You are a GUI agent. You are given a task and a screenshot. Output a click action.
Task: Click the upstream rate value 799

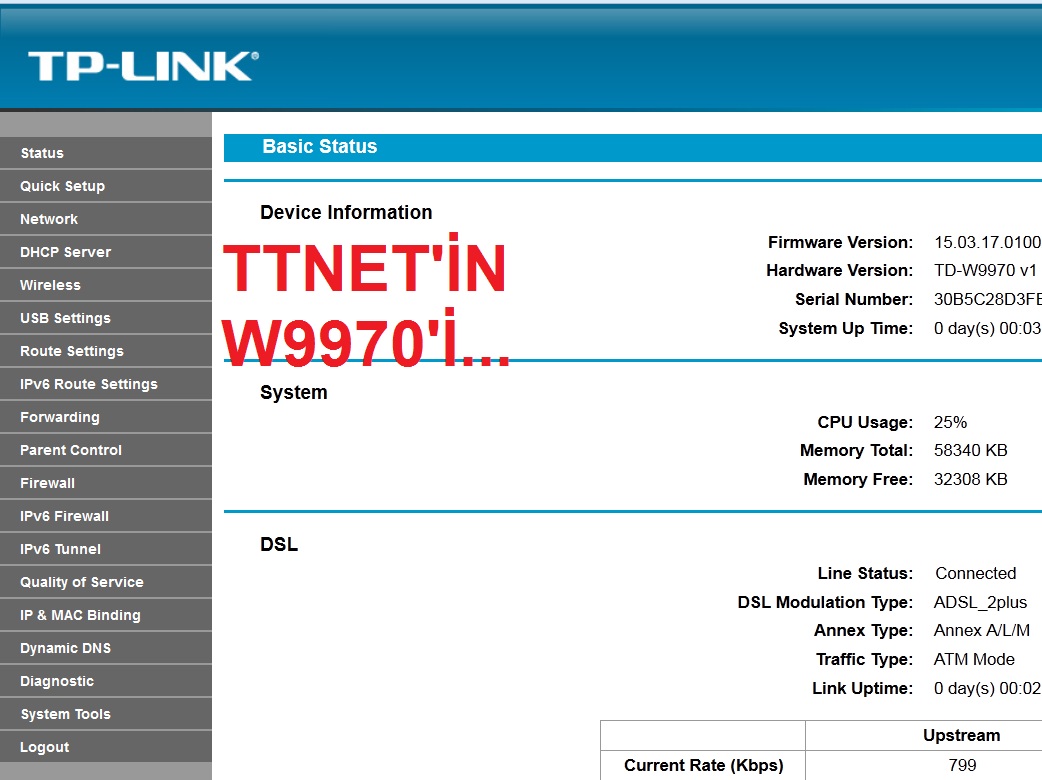[x=962, y=765]
